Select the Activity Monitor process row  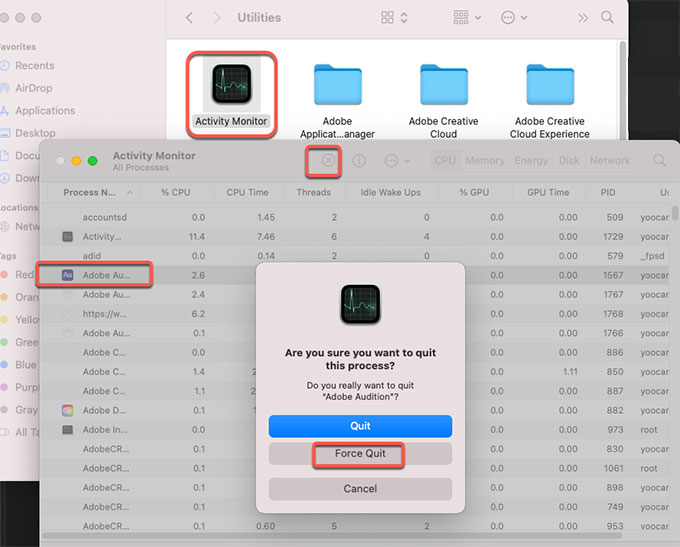[x=356, y=236]
